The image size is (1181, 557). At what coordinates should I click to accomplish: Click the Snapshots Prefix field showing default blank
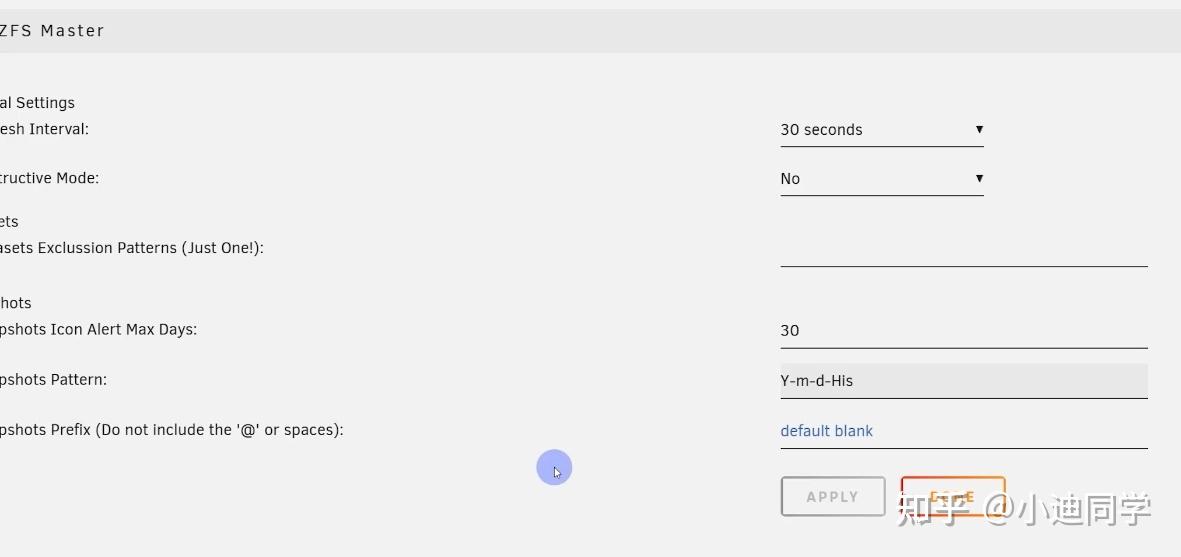click(x=963, y=431)
